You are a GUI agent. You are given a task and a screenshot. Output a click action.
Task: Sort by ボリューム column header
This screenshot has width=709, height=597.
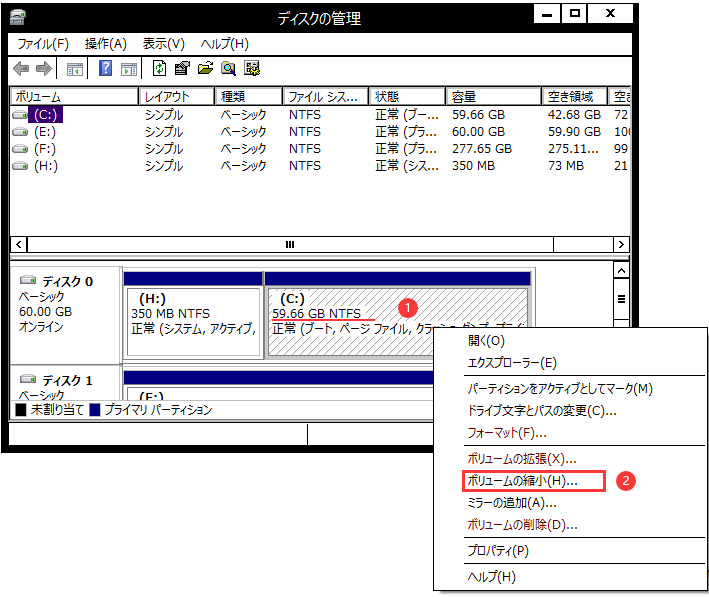tap(74, 96)
